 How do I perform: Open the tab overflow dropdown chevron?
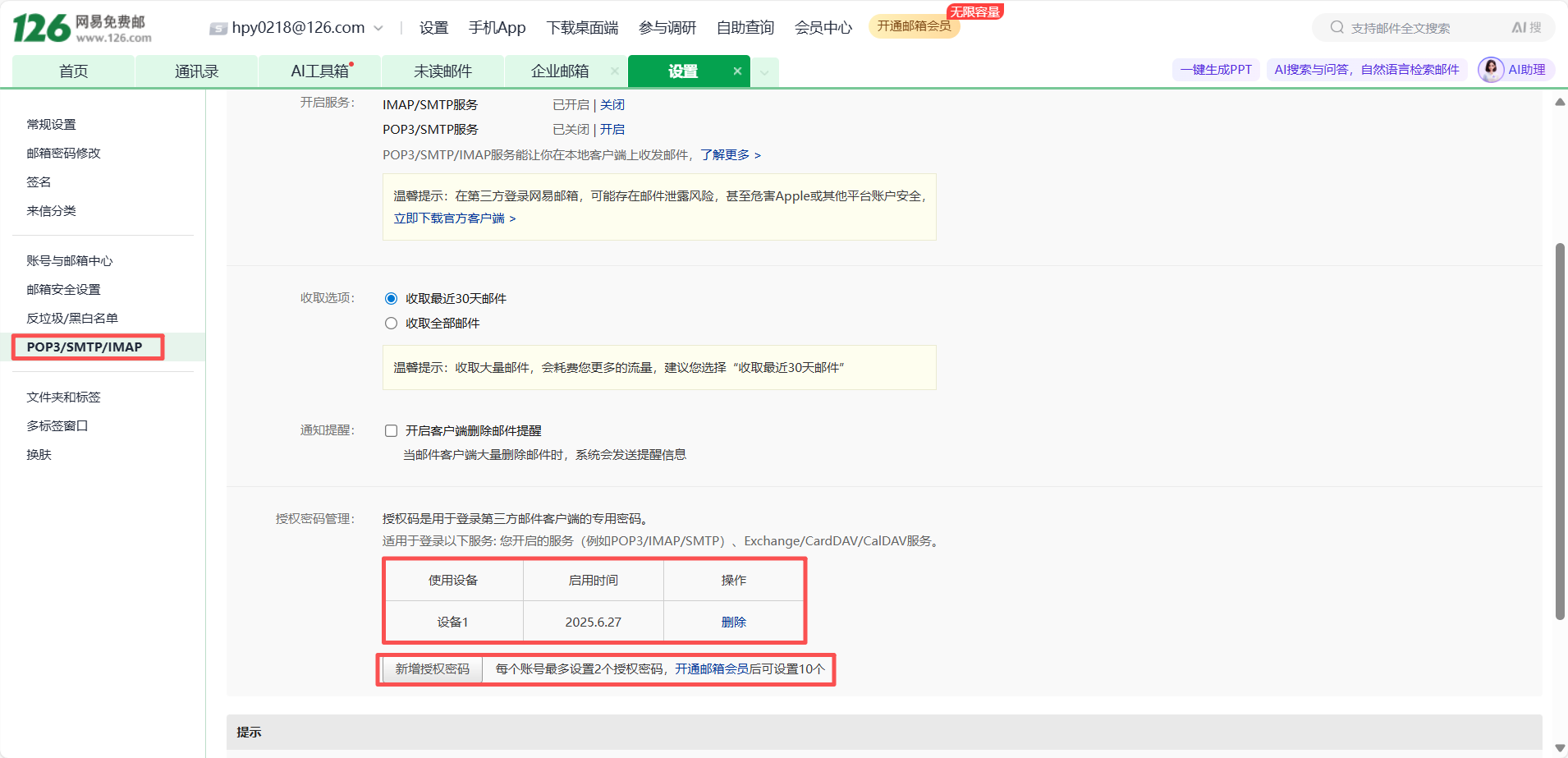coord(764,72)
